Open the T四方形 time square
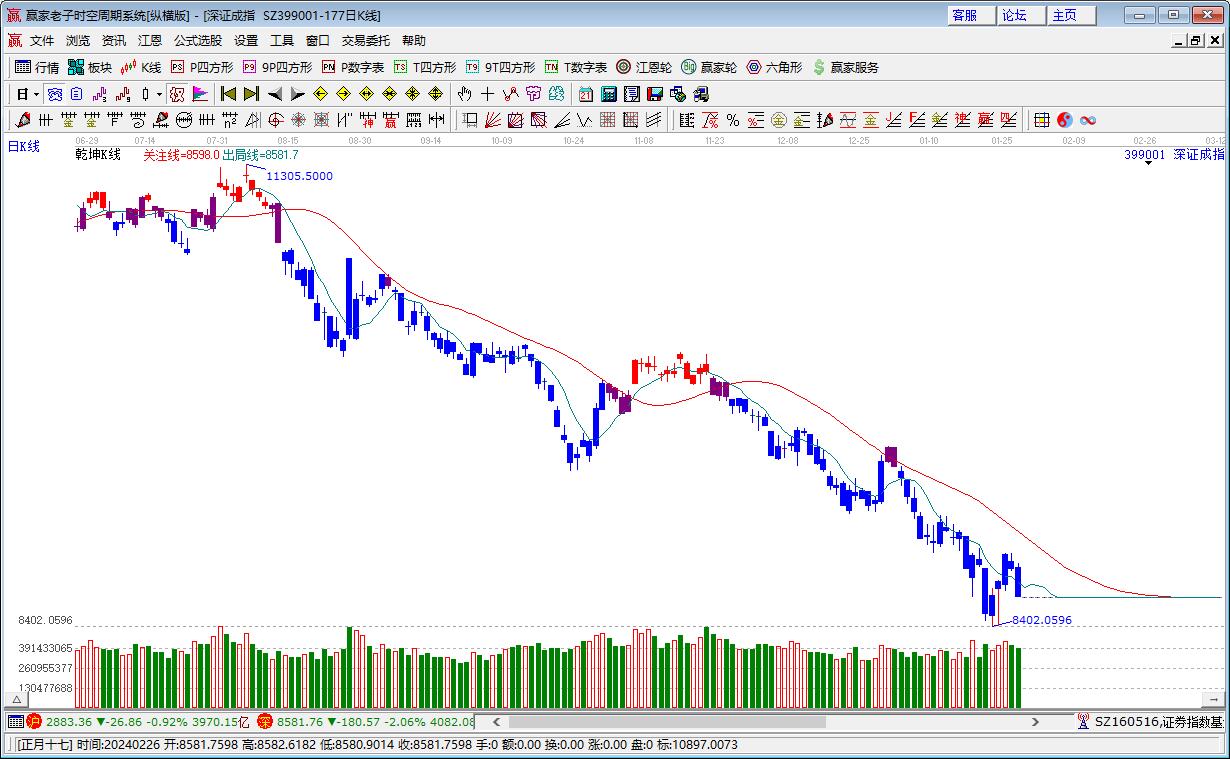The image size is (1230, 759). click(x=425, y=67)
